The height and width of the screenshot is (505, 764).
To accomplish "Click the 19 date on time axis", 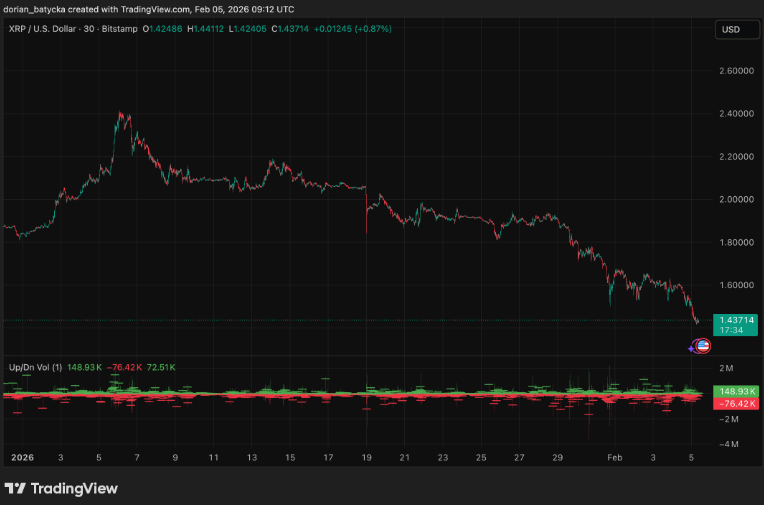I will [366, 457].
